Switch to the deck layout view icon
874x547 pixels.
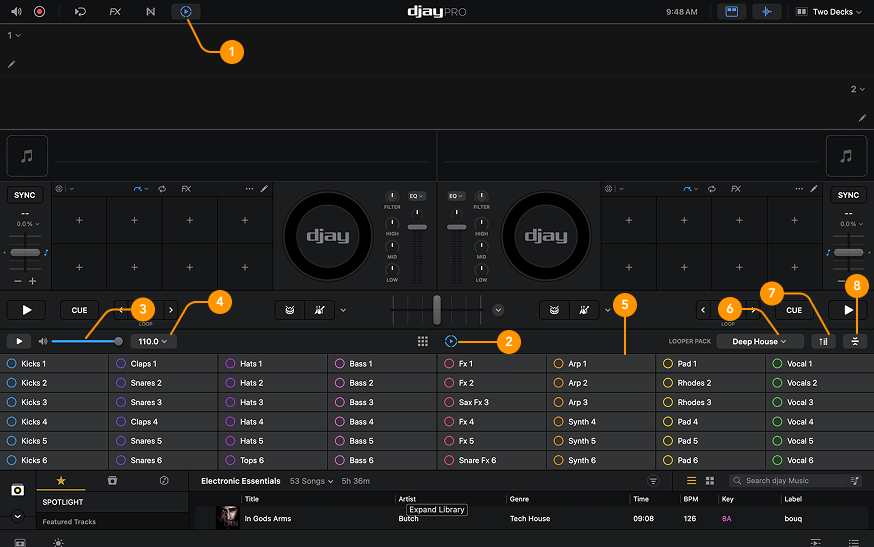731,11
